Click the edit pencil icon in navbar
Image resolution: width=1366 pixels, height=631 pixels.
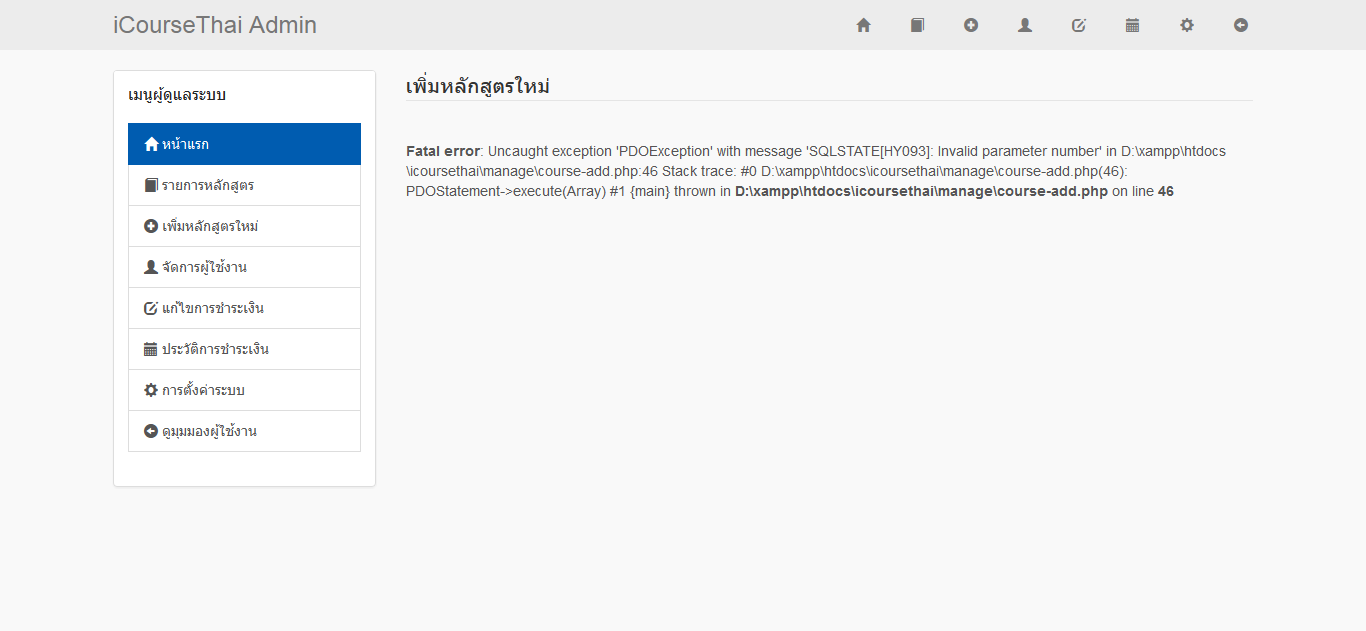click(1079, 25)
